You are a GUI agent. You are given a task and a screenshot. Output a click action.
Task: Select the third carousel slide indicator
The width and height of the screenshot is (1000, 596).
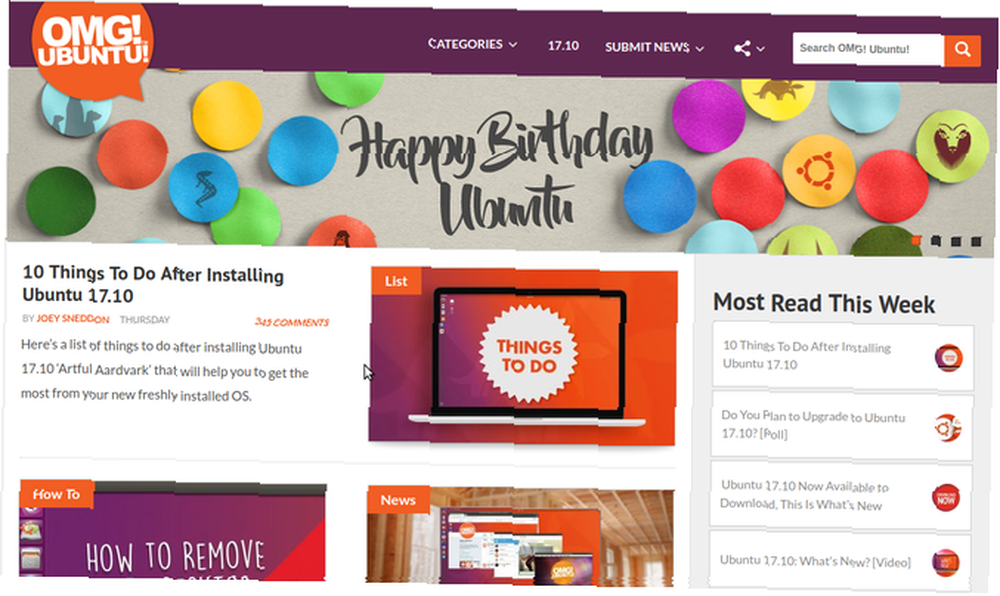[x=955, y=241]
